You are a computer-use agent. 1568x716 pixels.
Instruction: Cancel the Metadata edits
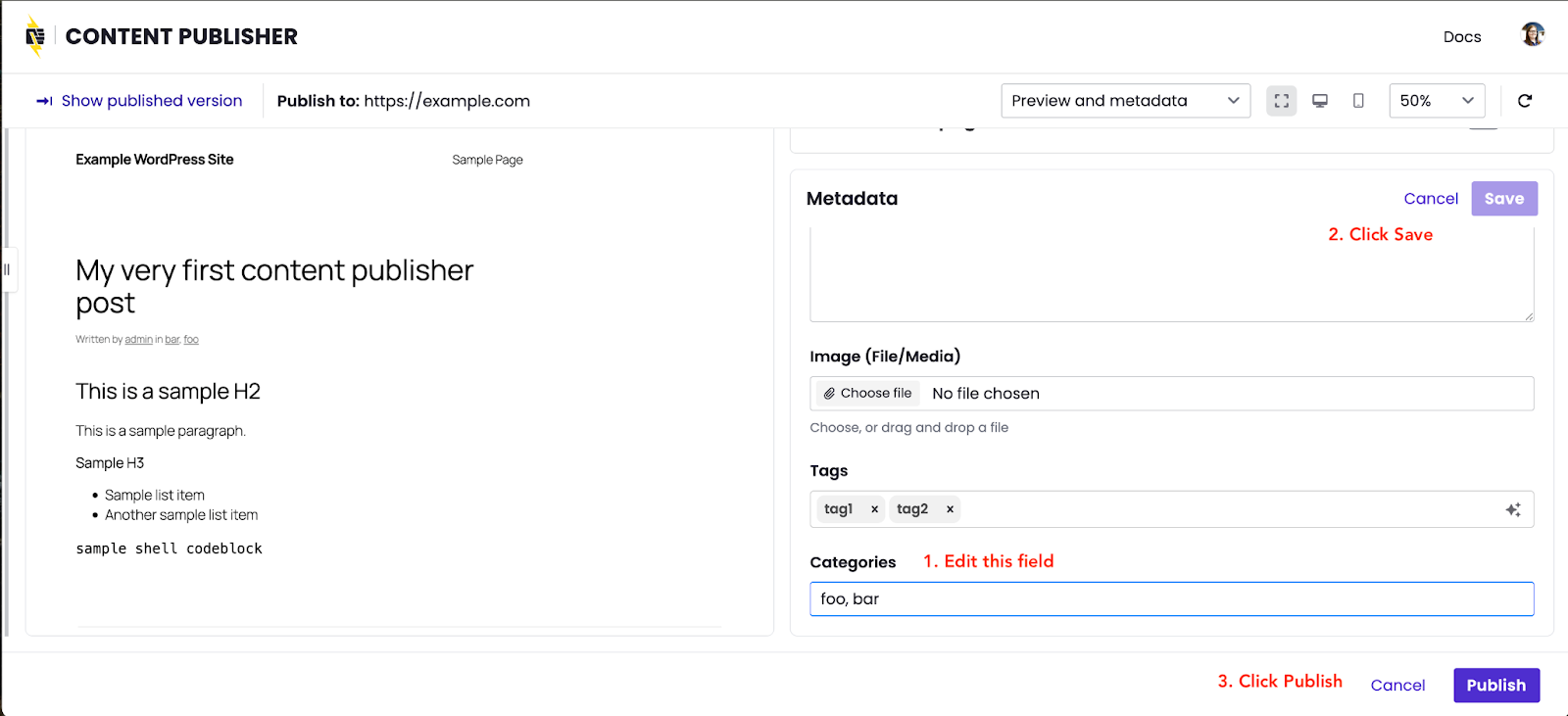(1431, 199)
